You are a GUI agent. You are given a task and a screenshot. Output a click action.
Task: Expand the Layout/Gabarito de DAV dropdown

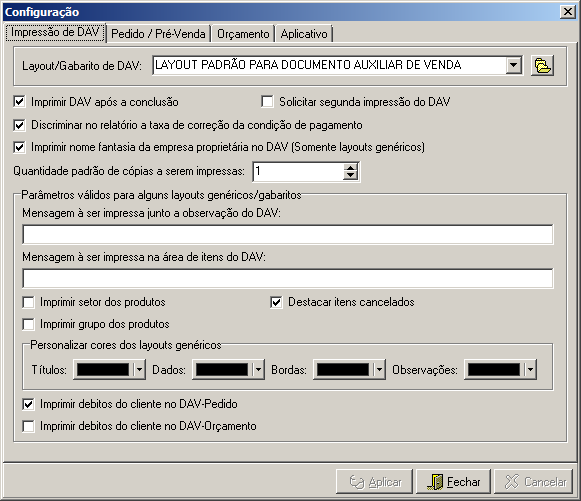coord(514,65)
